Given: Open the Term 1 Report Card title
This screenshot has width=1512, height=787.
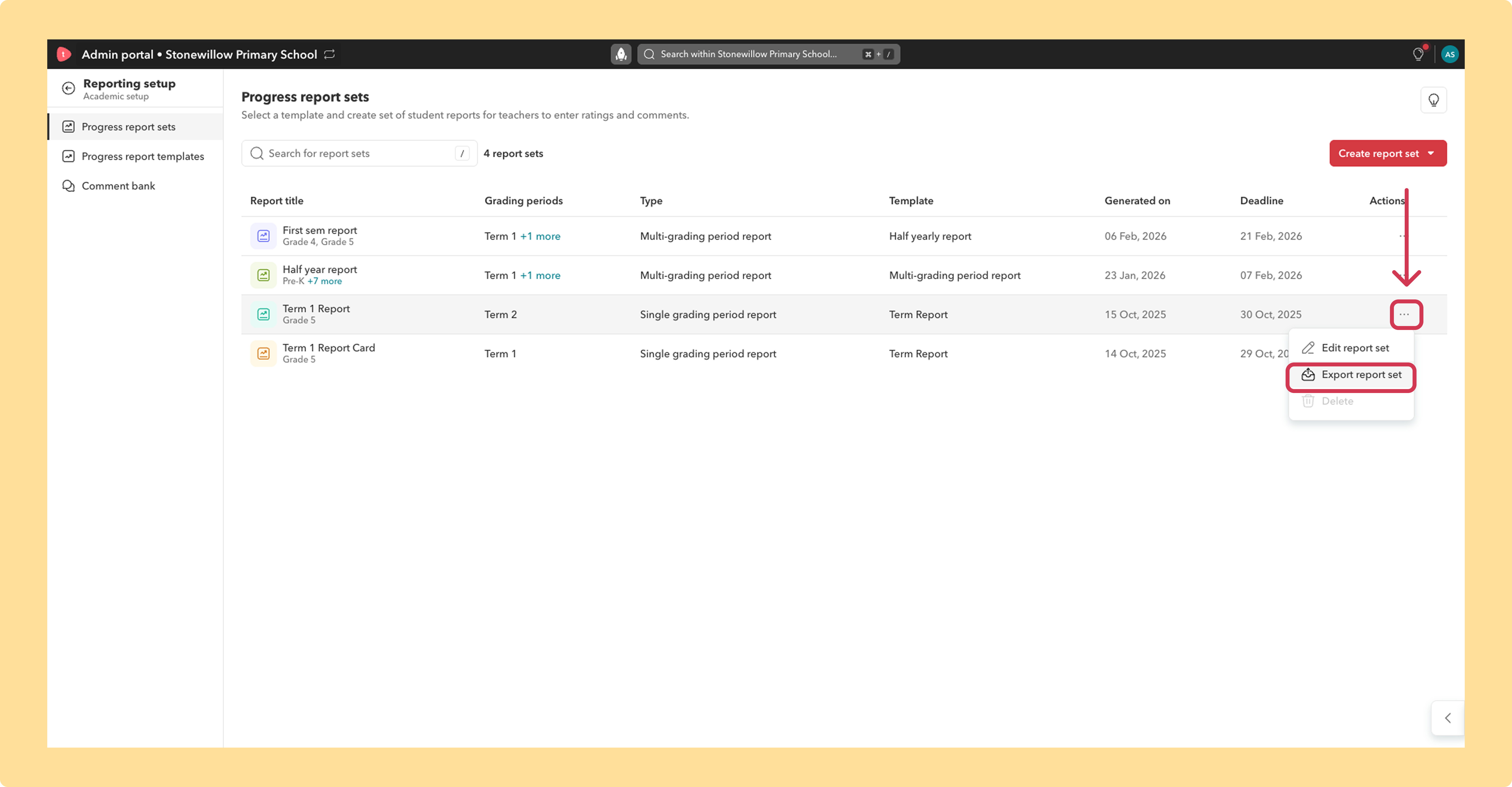Looking at the screenshot, I should click(x=329, y=348).
